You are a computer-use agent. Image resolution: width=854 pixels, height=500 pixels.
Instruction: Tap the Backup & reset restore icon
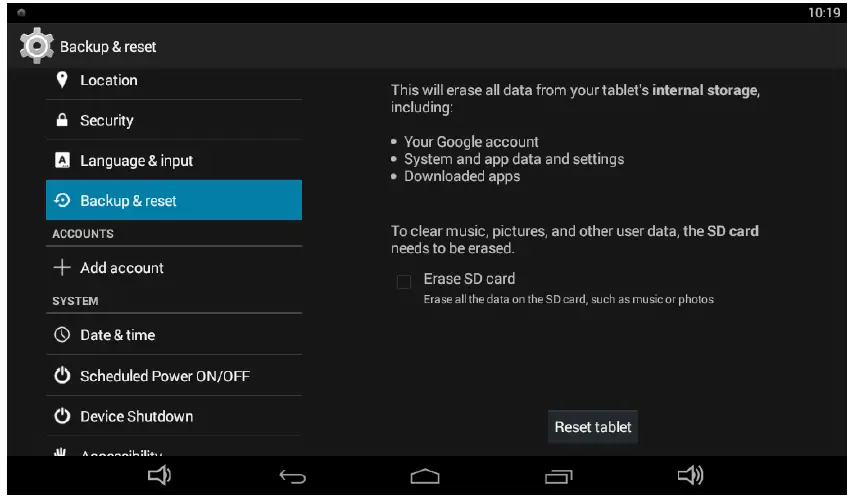point(62,200)
